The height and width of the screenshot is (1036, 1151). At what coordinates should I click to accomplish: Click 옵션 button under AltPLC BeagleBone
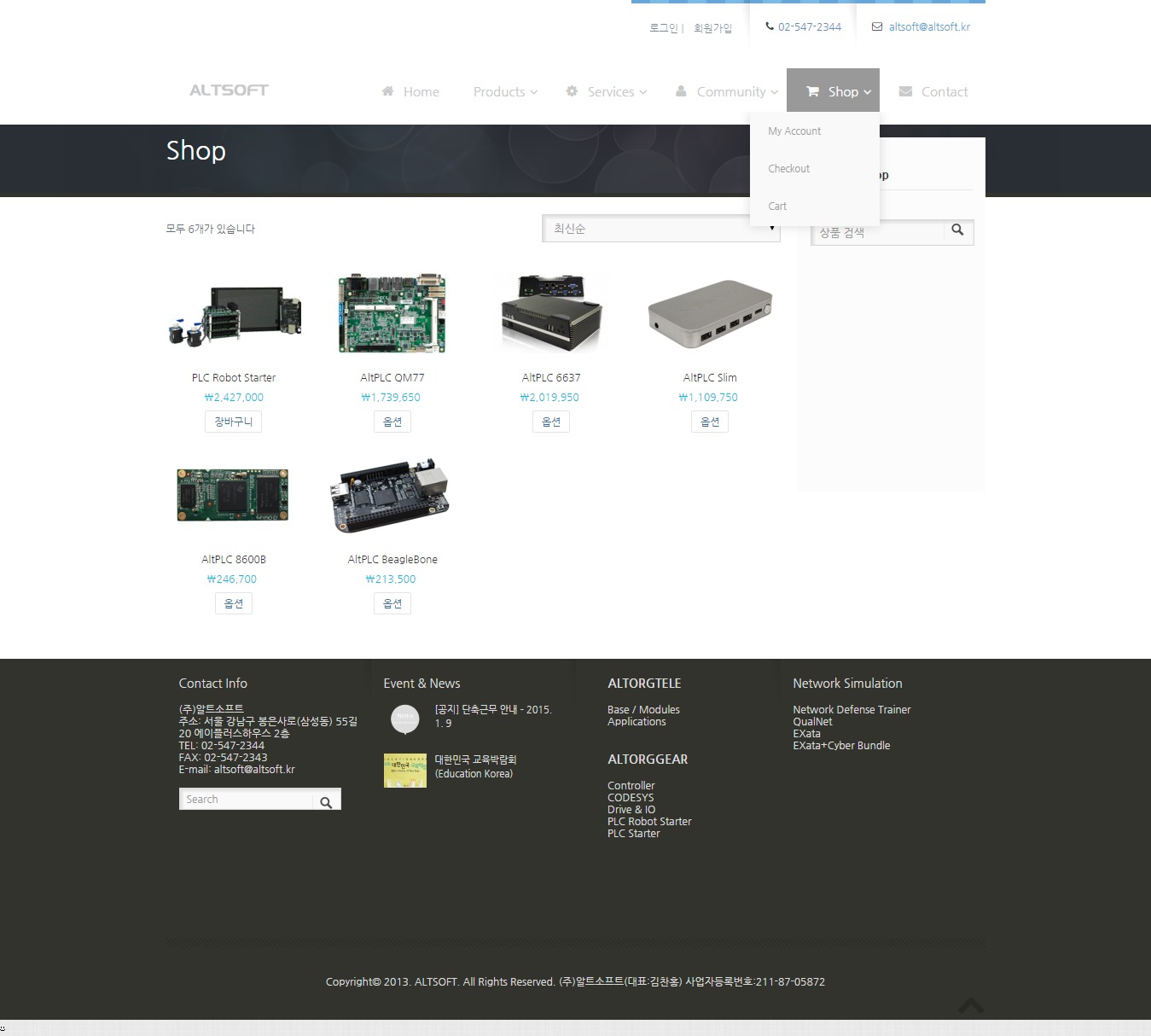[392, 603]
